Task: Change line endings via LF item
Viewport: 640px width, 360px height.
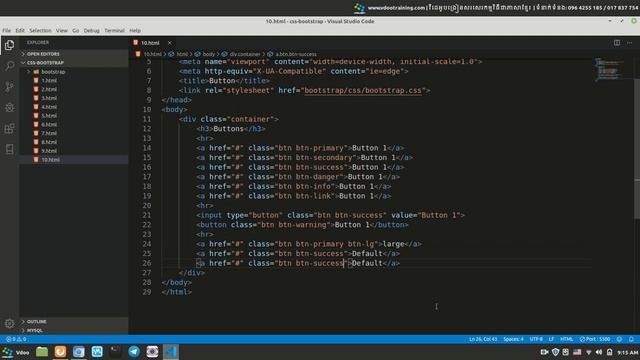Action: coord(551,339)
